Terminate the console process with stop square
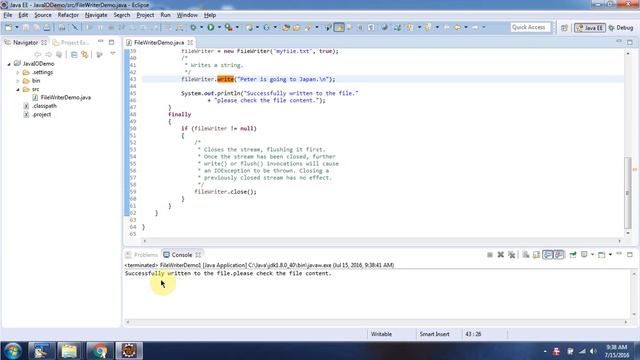Image resolution: width=640 pixels, height=360 pixels. coord(490,255)
